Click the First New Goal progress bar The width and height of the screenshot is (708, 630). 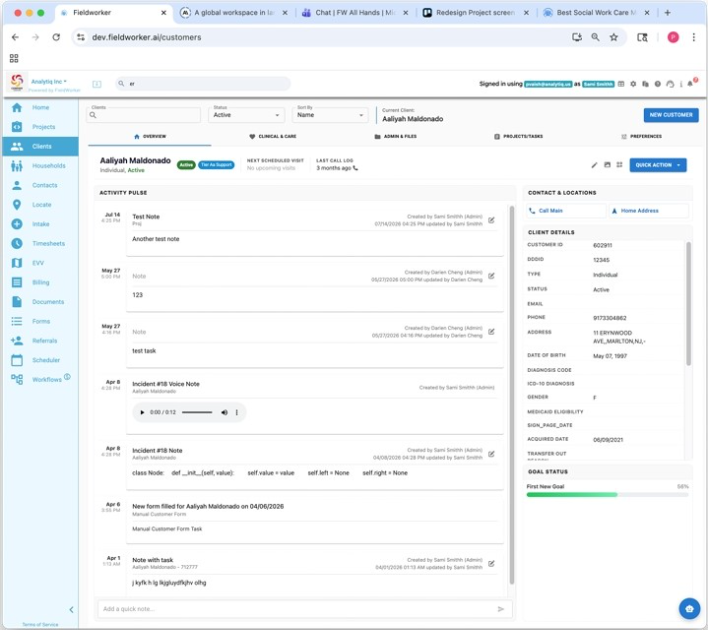pyautogui.click(x=607, y=495)
